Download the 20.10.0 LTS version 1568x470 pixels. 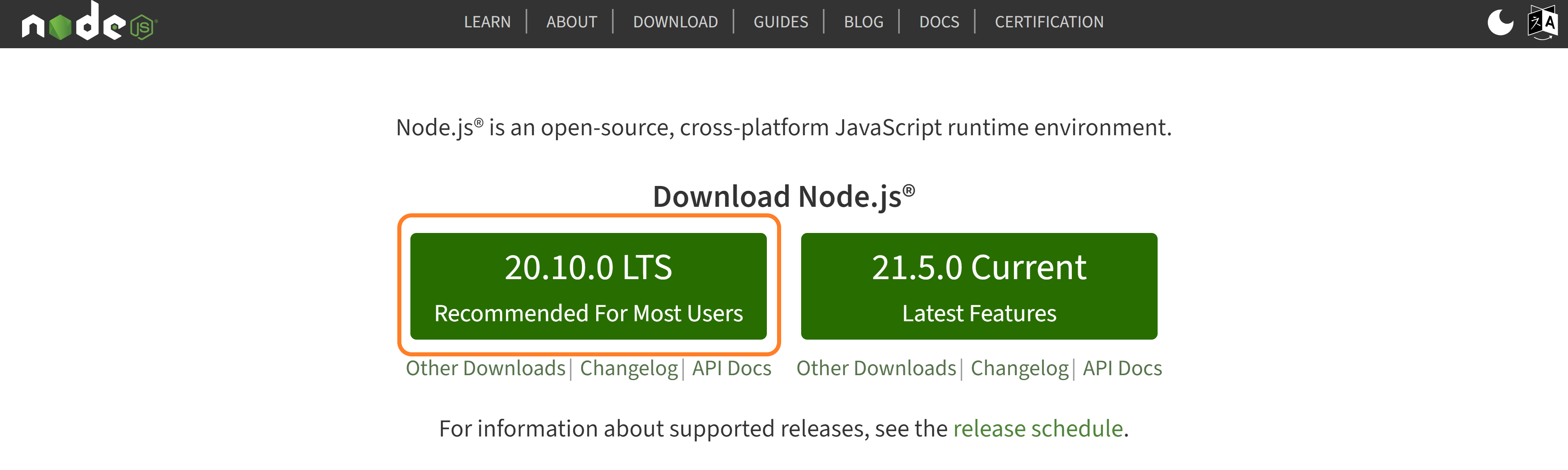point(588,286)
